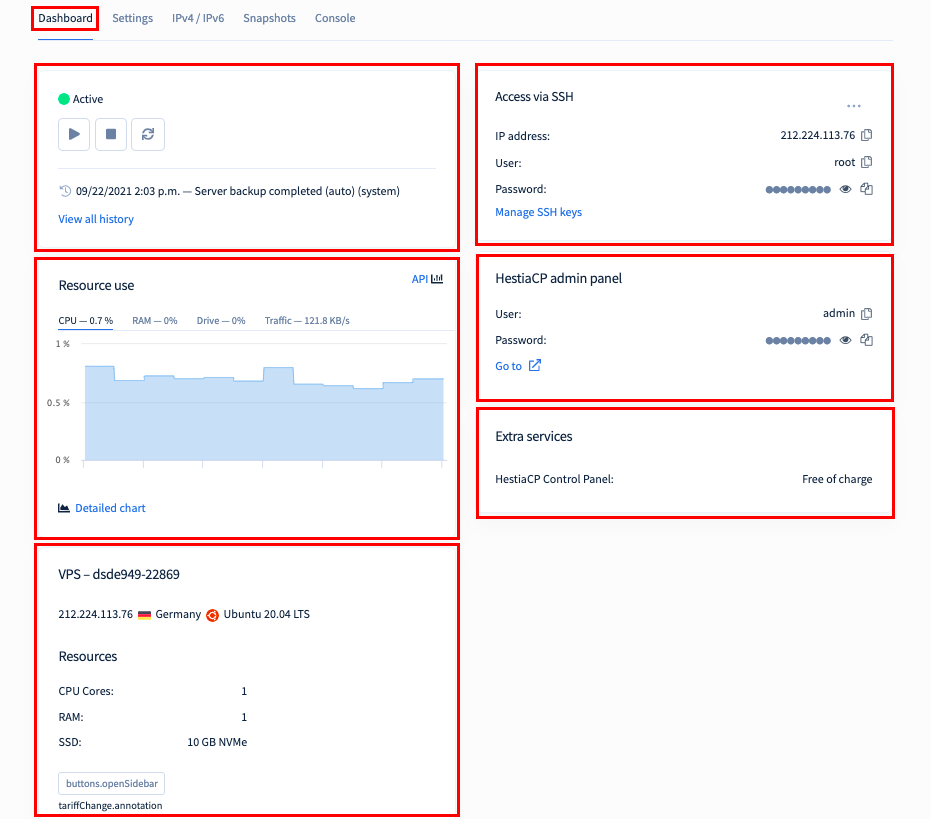Image resolution: width=931 pixels, height=819 pixels.
Task: Show the HestiaCP admin password
Action: coord(846,340)
